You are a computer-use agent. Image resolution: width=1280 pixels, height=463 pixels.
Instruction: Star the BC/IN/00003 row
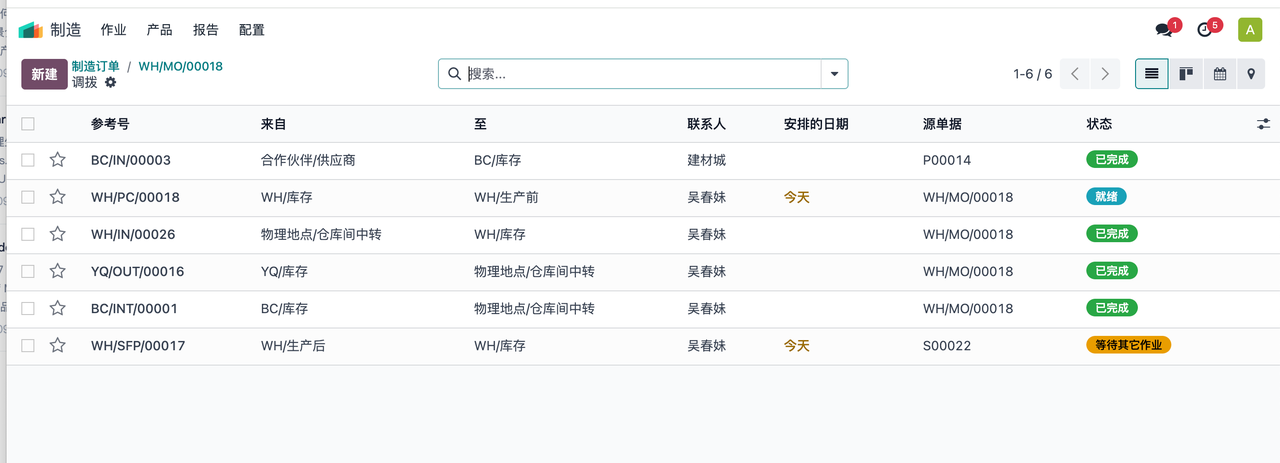click(x=58, y=160)
